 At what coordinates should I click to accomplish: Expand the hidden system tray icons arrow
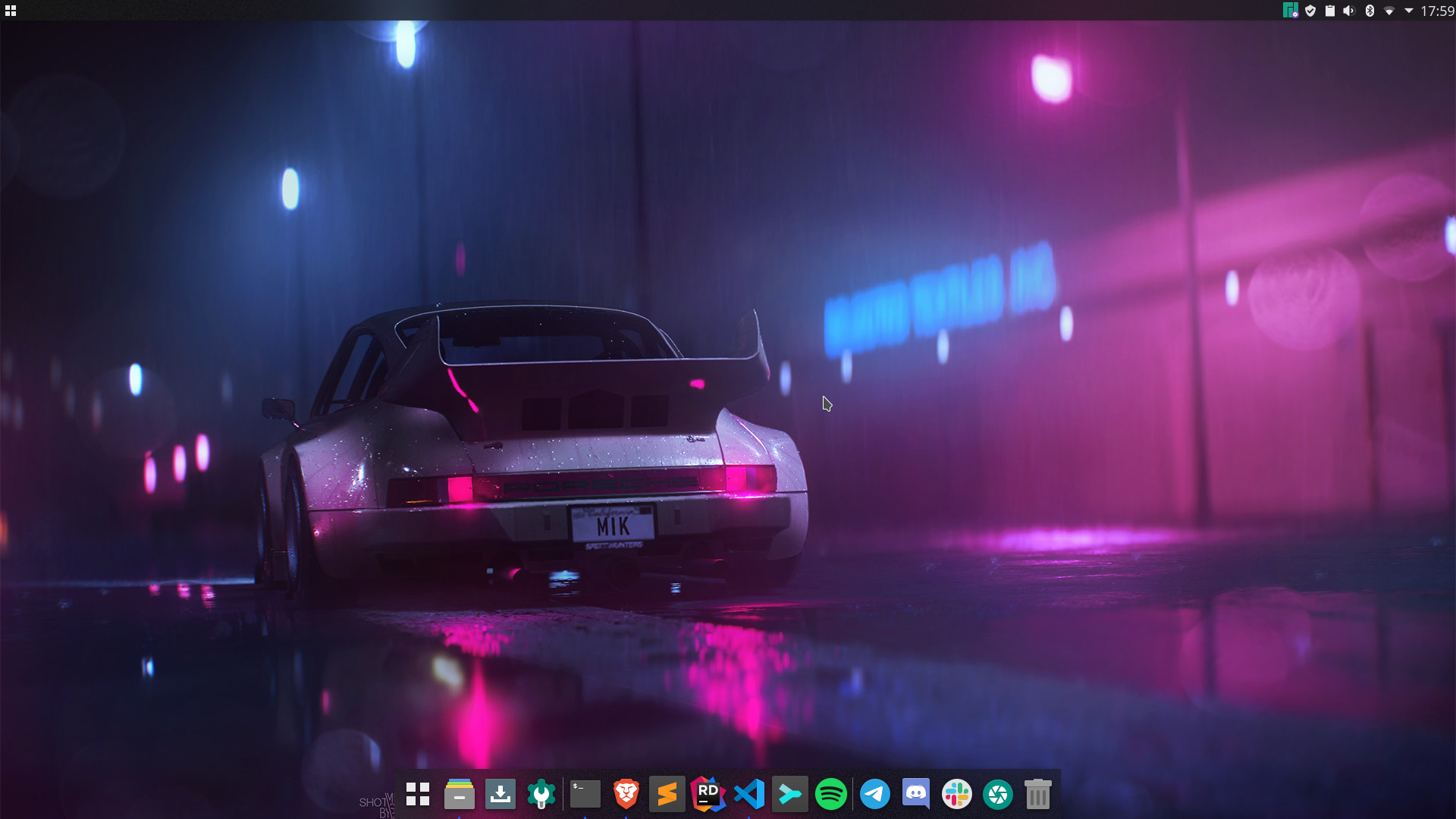(x=1409, y=11)
